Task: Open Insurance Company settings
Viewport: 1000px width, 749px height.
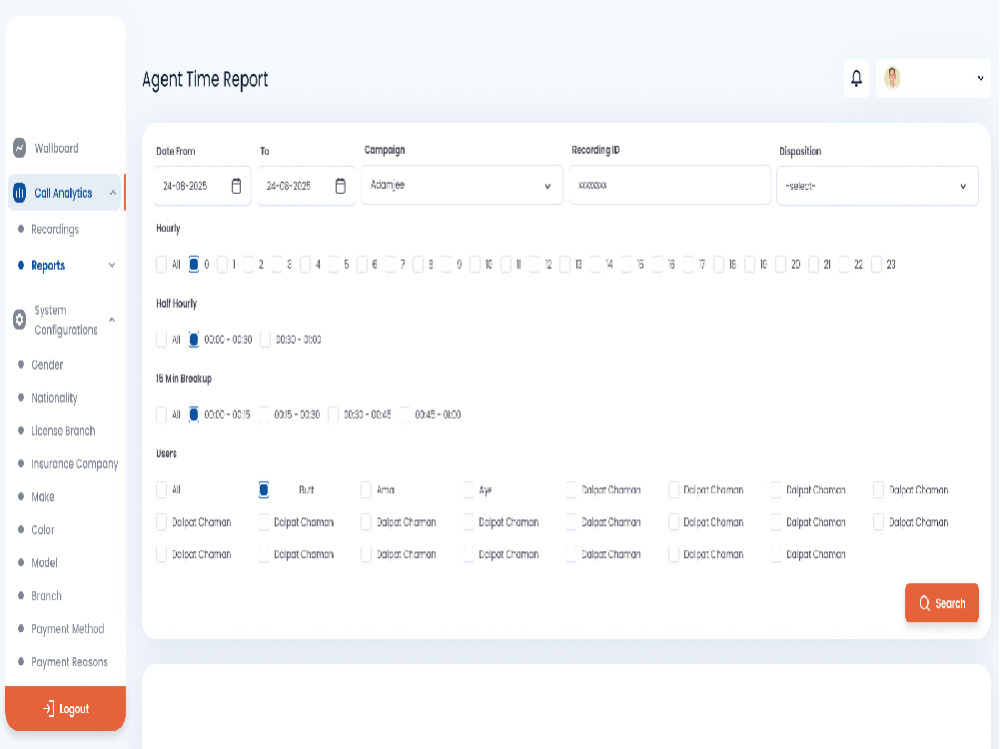Action: (75, 464)
